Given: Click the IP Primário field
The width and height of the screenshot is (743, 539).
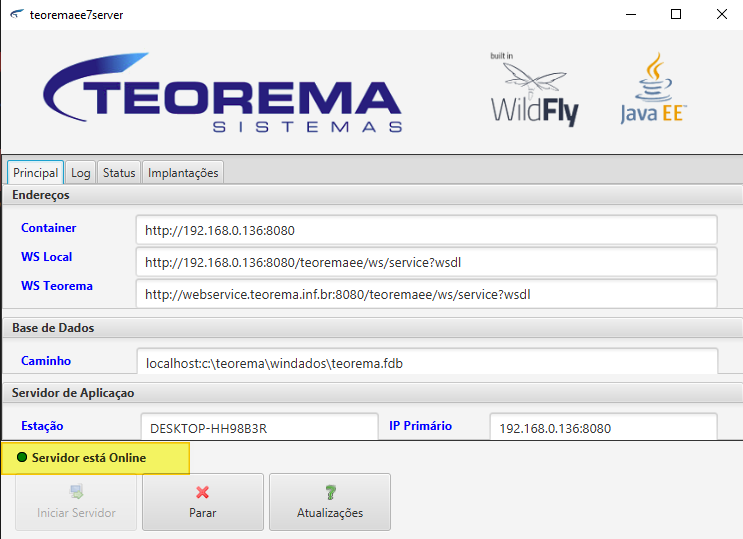Looking at the screenshot, I should 604,427.
